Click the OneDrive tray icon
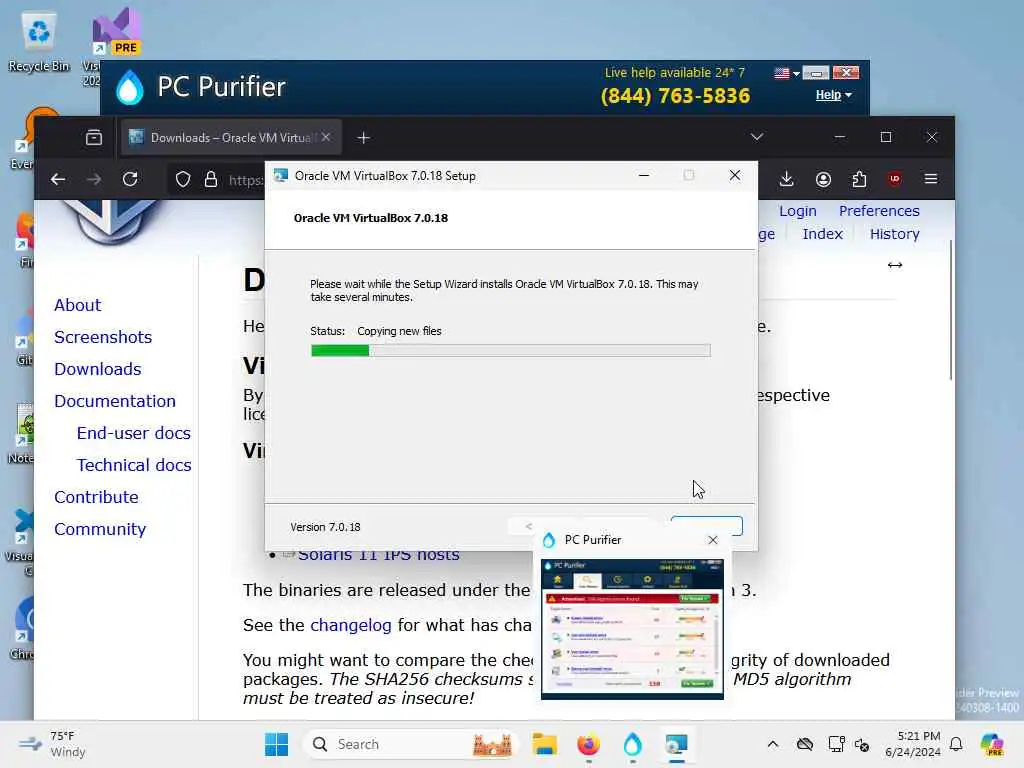 pos(805,744)
